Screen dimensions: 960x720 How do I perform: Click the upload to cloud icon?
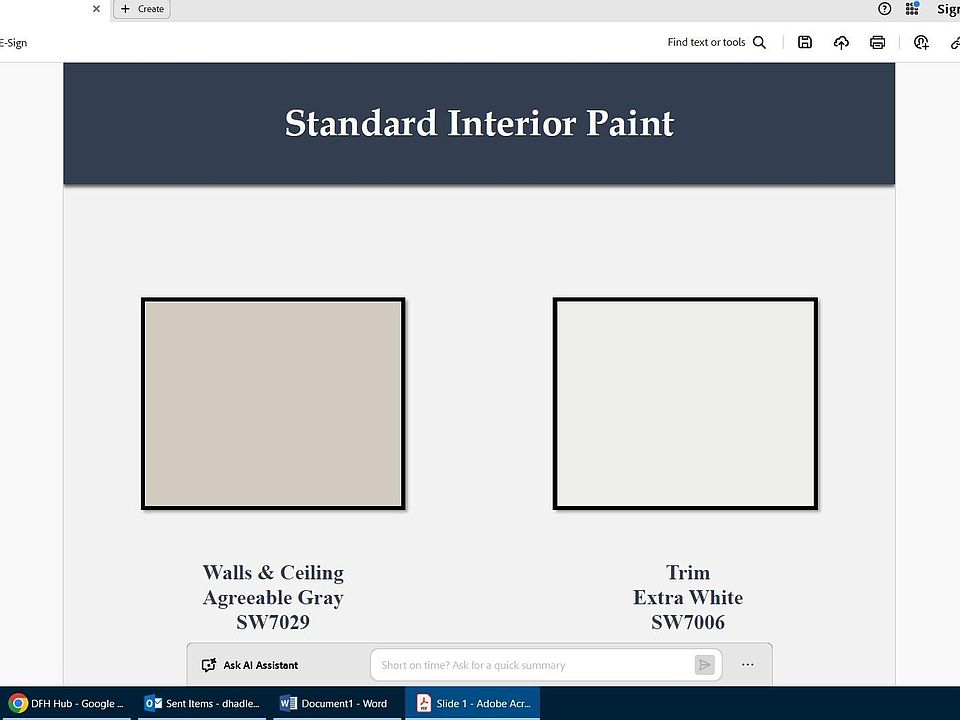point(841,42)
